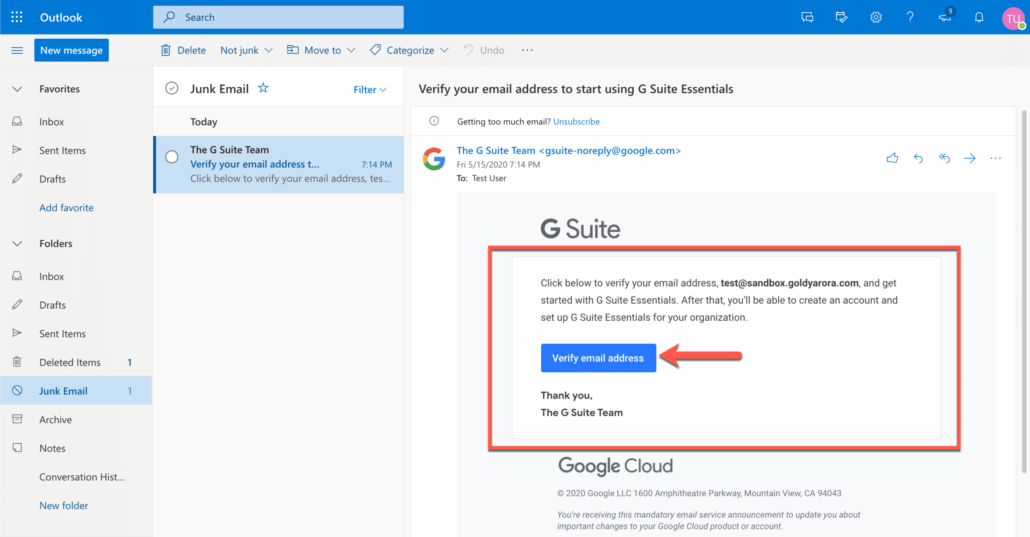The image size is (1030, 537).
Task: Click Move to button
Action: (314, 50)
